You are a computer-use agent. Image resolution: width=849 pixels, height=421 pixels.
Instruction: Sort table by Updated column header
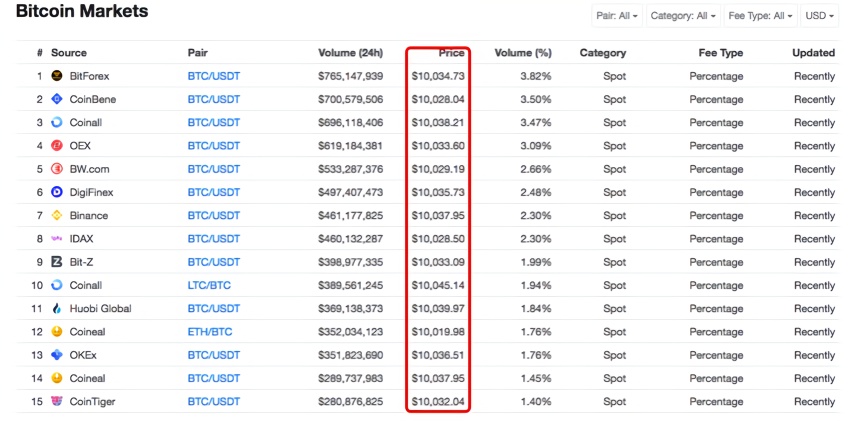(x=813, y=53)
